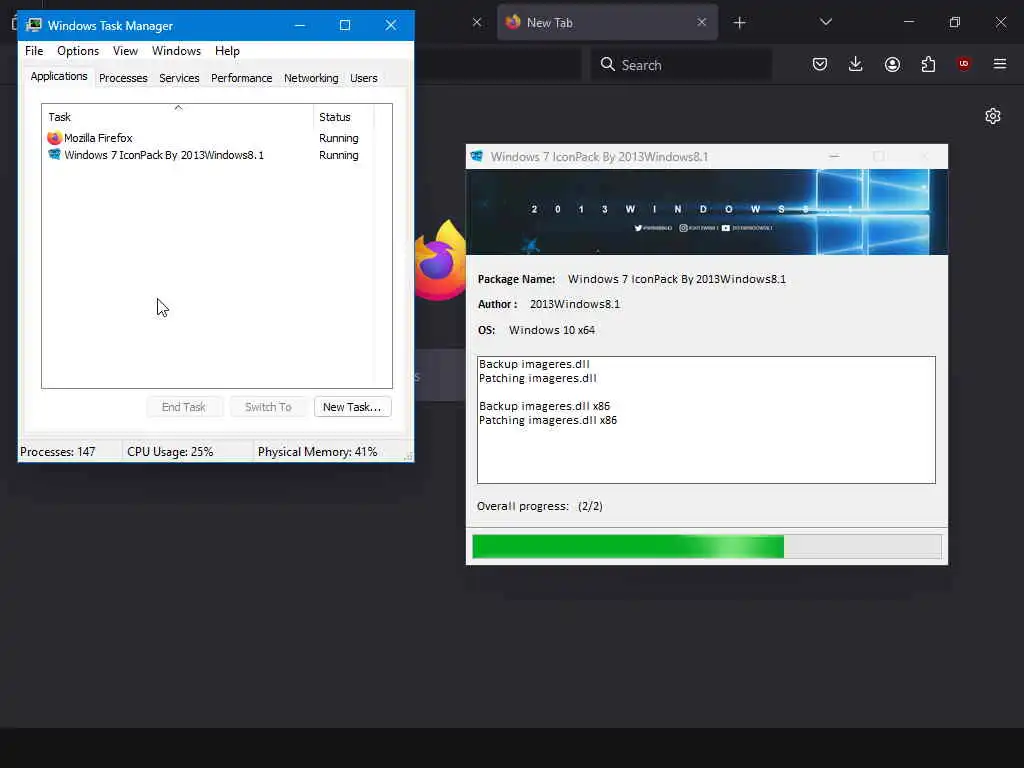Open the Firefox downloads icon
This screenshot has height=768, width=1024.
tap(856, 64)
